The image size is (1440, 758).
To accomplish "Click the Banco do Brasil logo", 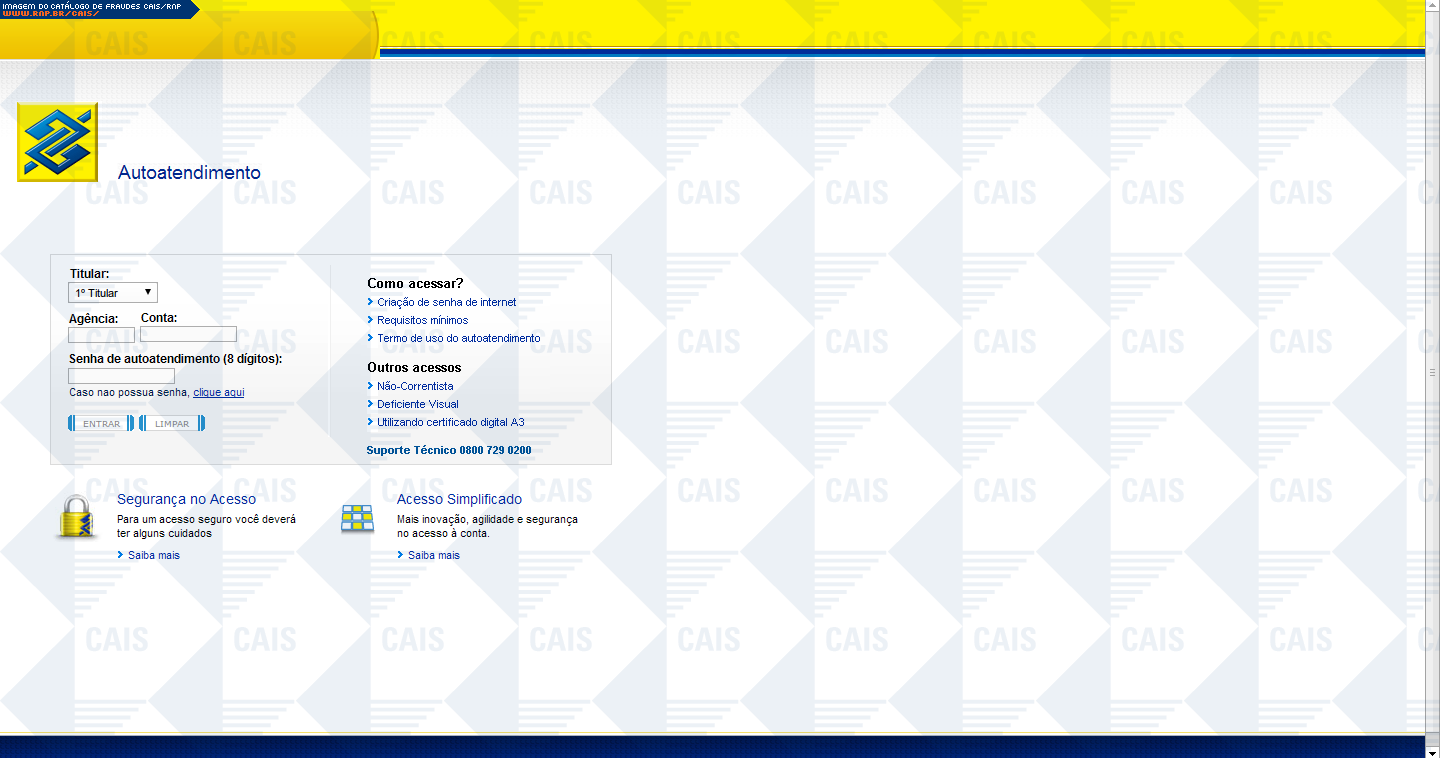I will click(57, 142).
